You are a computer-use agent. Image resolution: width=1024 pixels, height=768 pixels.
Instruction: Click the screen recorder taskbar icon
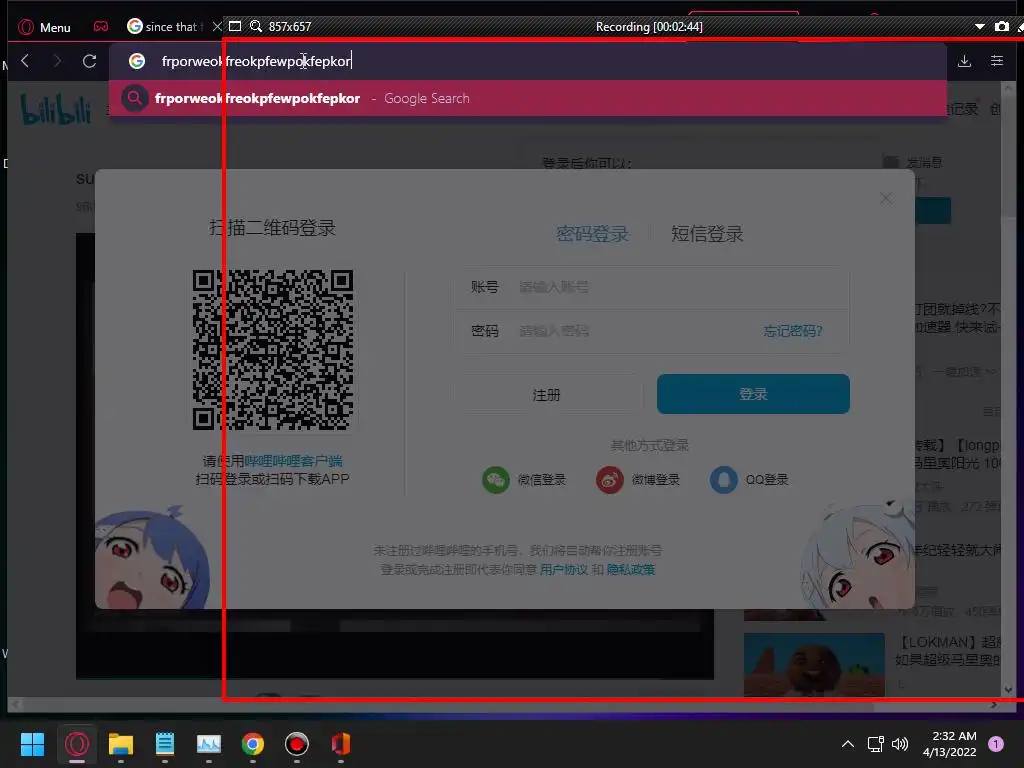(x=296, y=744)
